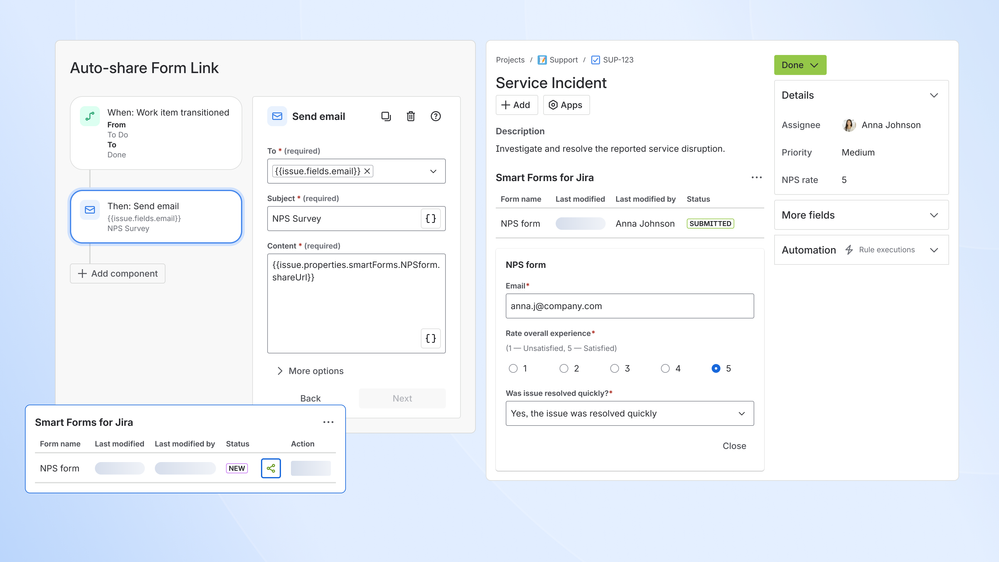The width and height of the screenshot is (999, 562).
Task: Click Service Incident title
Action: [550, 83]
